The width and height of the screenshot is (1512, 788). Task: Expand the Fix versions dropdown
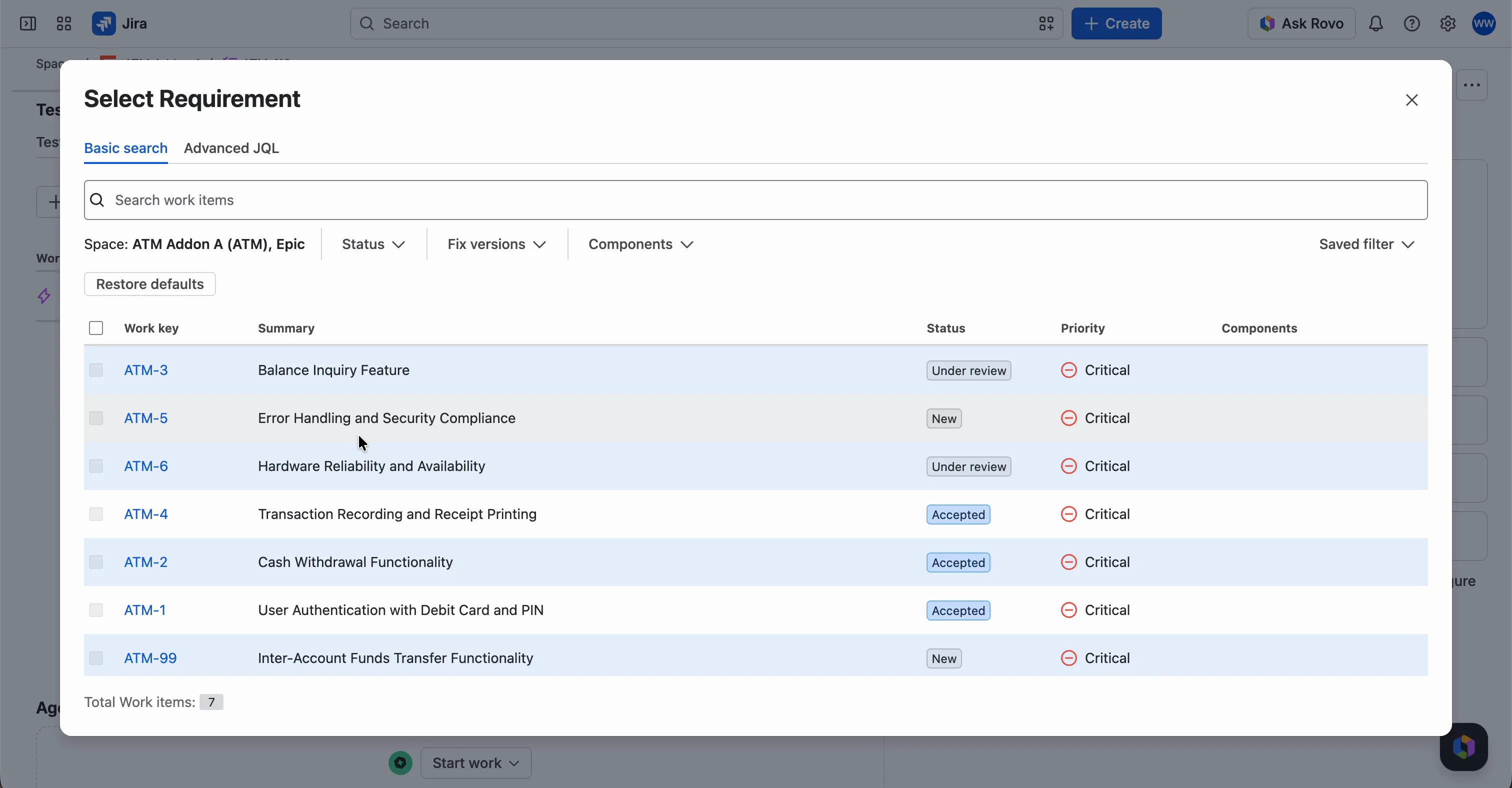click(496, 244)
